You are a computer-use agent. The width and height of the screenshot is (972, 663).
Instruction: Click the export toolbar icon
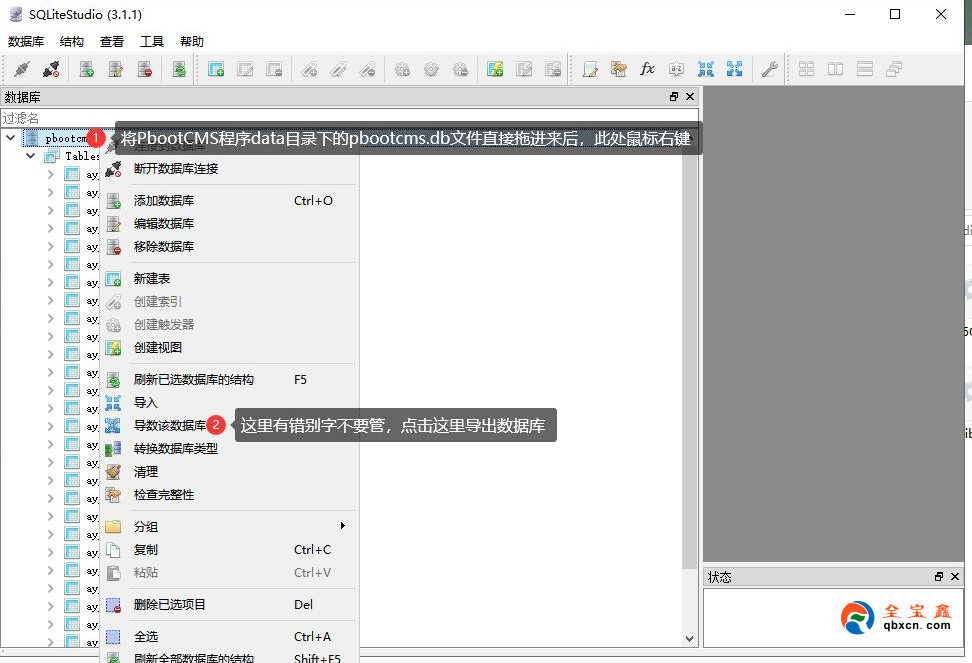[x=735, y=69]
